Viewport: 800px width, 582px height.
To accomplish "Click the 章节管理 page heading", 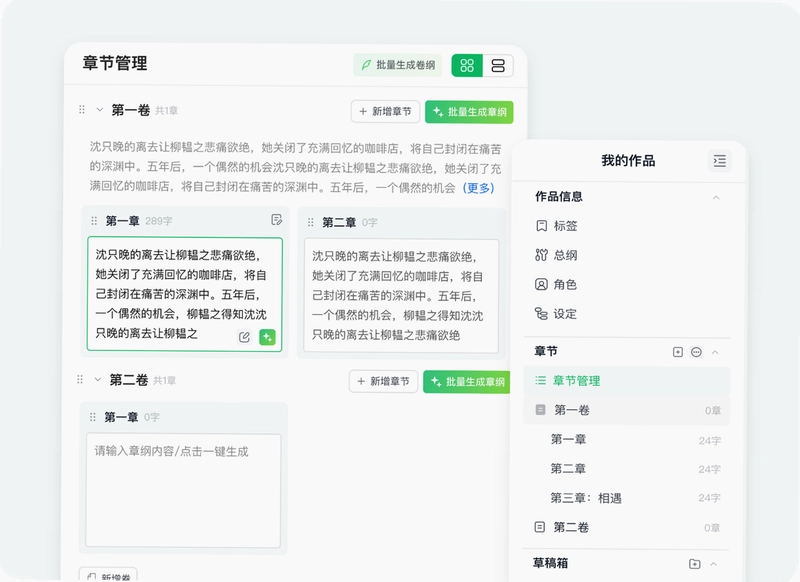I will [115, 63].
